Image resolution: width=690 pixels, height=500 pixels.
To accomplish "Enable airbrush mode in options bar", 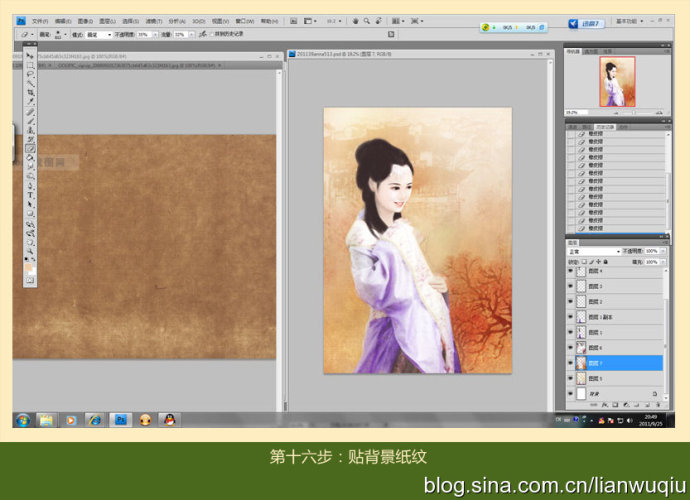I will [x=202, y=34].
